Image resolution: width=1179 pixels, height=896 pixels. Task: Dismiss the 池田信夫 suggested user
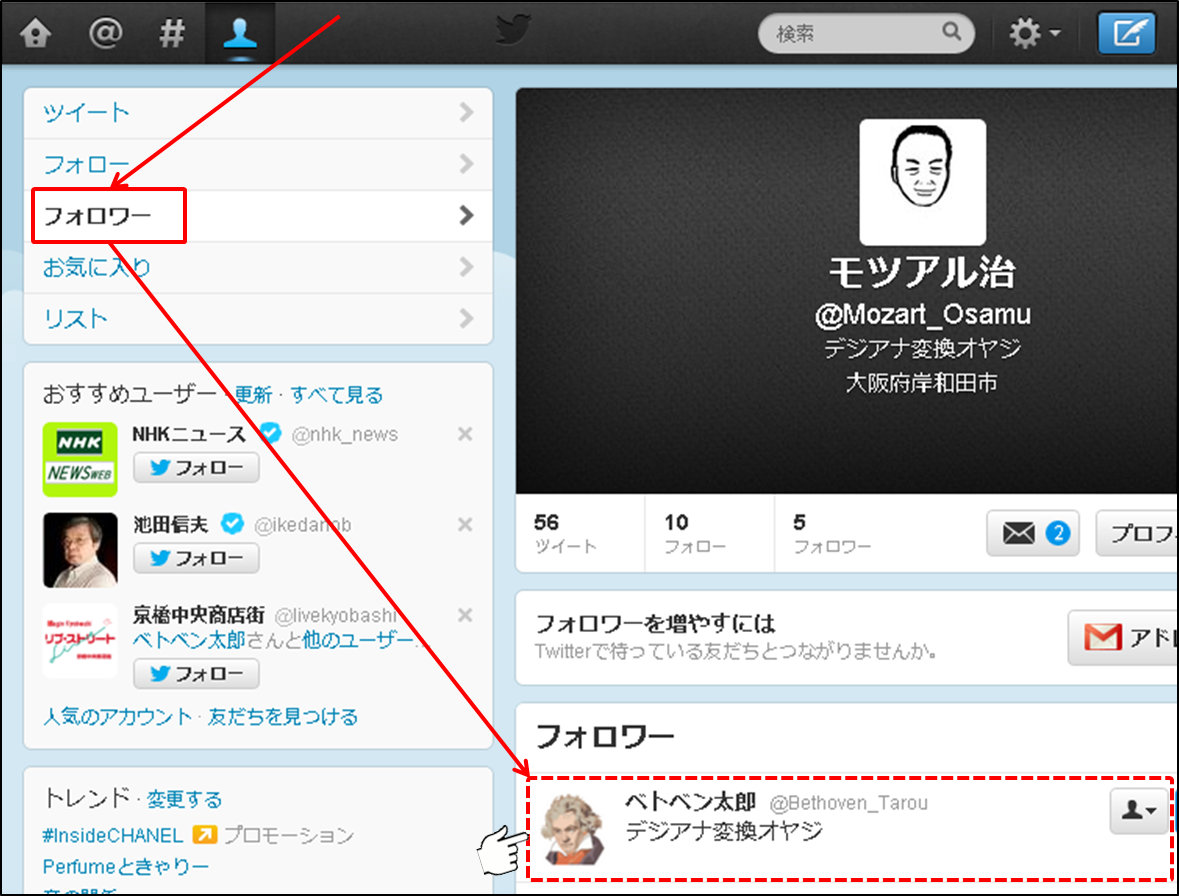[x=464, y=525]
